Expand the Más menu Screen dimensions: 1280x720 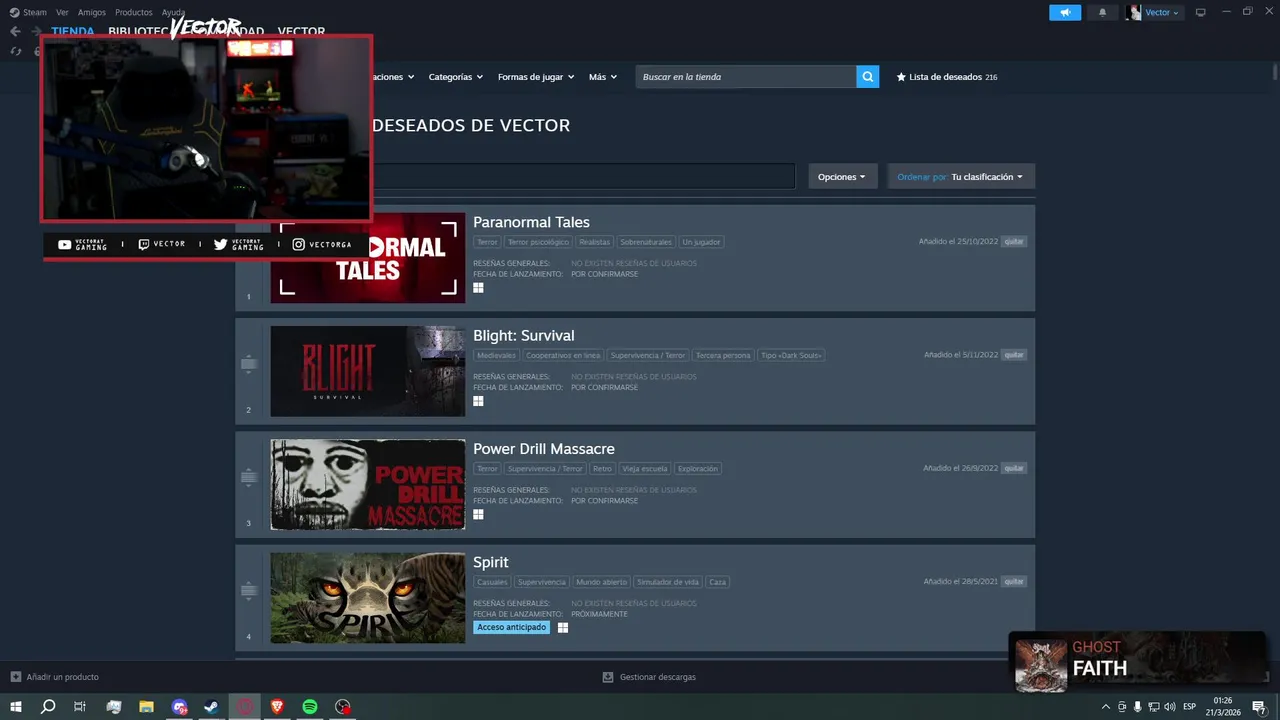coord(602,77)
